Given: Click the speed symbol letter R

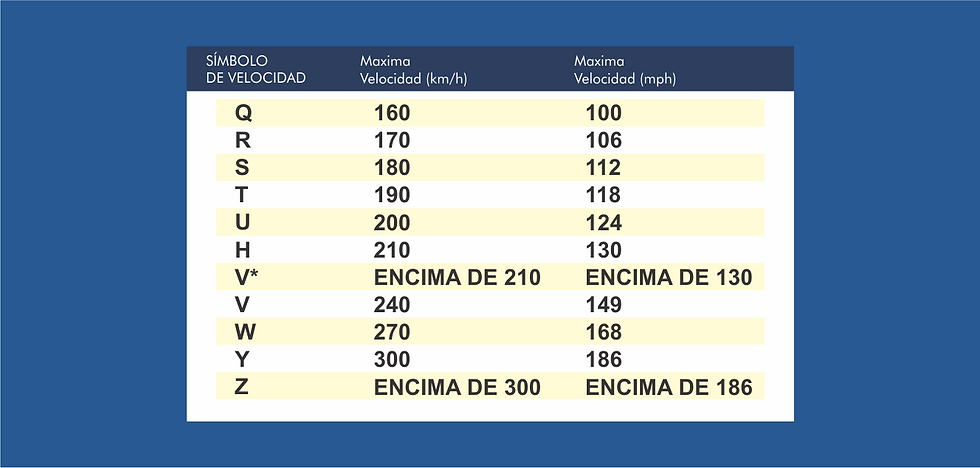Looking at the screenshot, I should 243,140.
